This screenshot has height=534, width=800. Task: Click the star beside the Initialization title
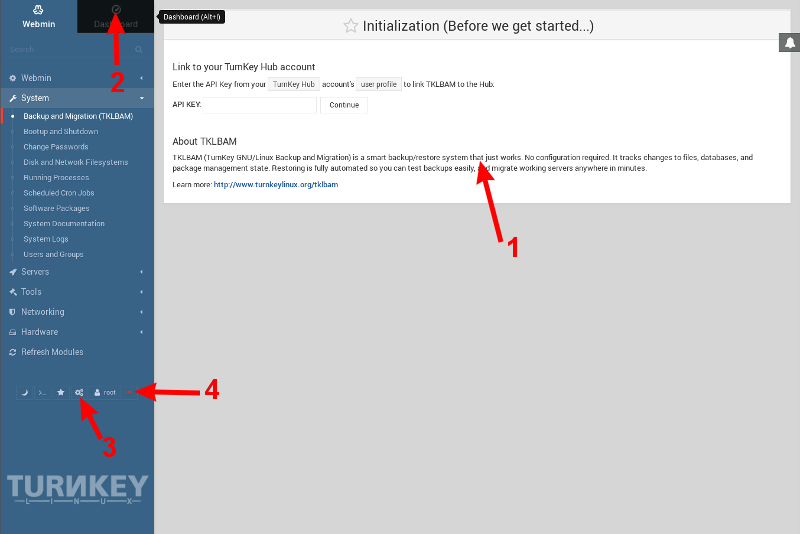tap(350, 27)
